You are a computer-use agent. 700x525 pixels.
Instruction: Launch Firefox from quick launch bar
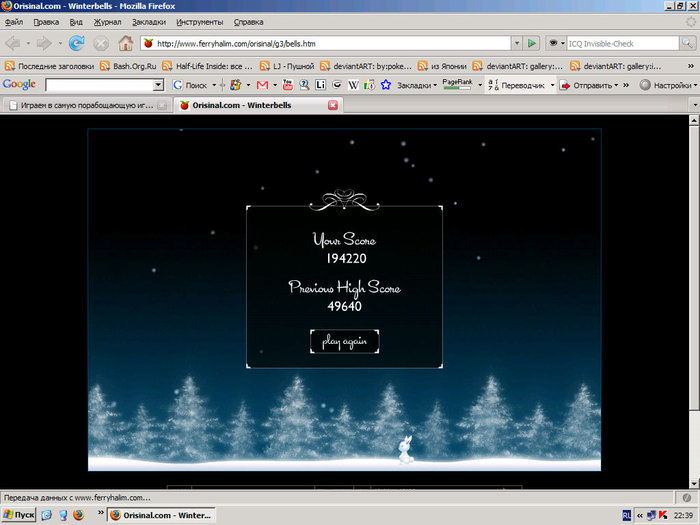click(x=79, y=515)
